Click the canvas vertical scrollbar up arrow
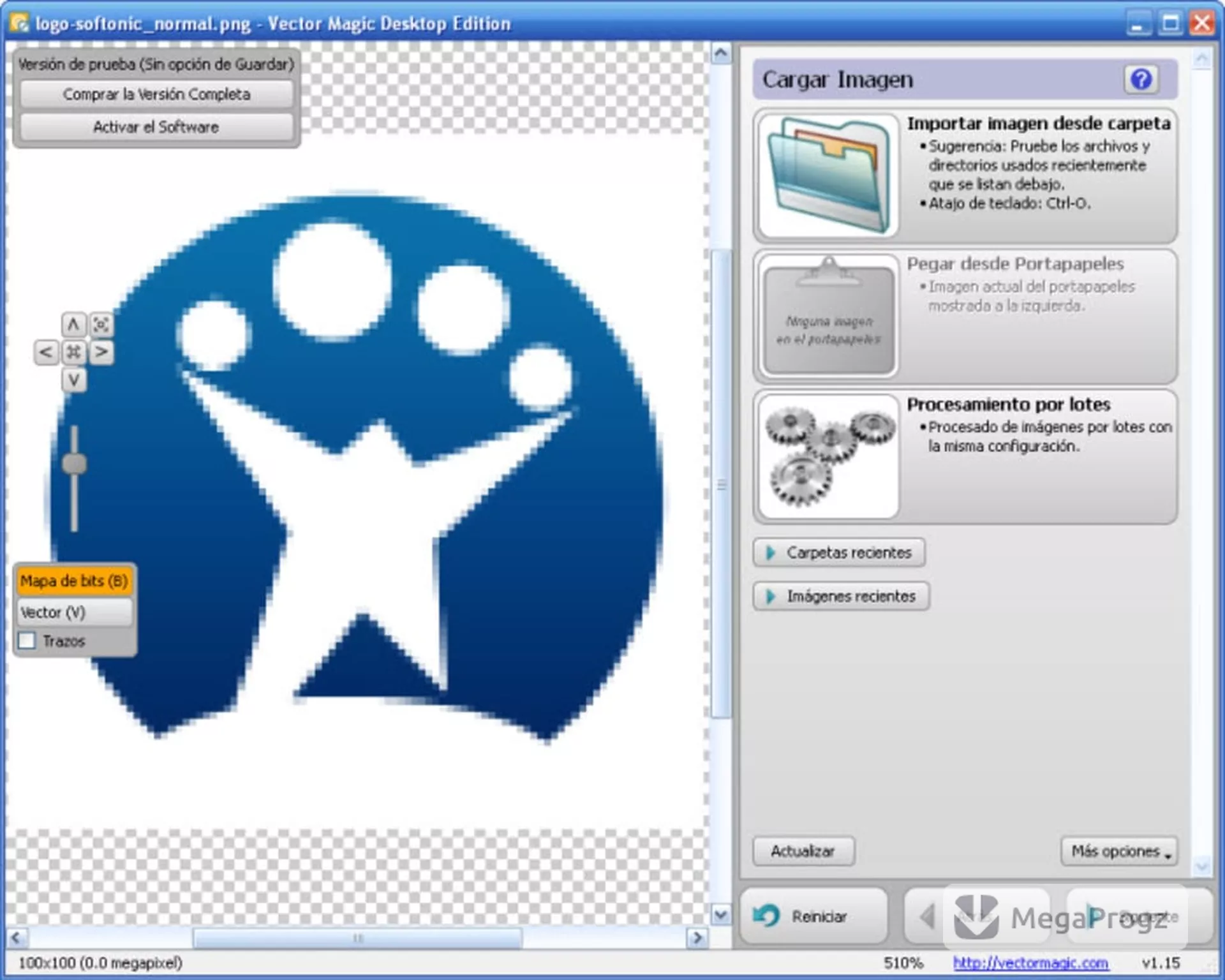1225x980 pixels. coord(721,53)
